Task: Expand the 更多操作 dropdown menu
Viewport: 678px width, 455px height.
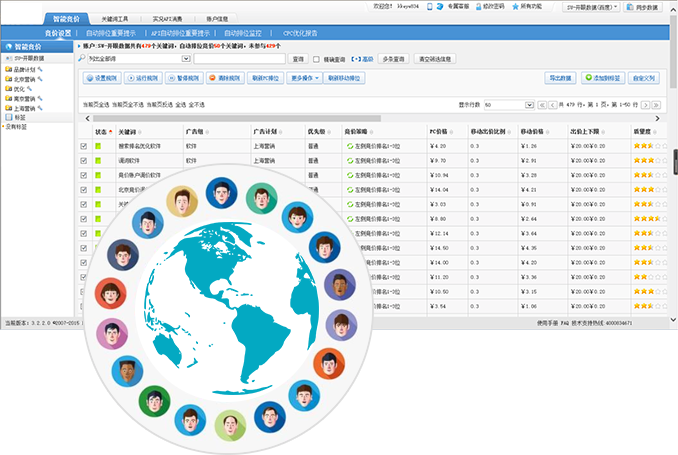Action: coord(306,77)
